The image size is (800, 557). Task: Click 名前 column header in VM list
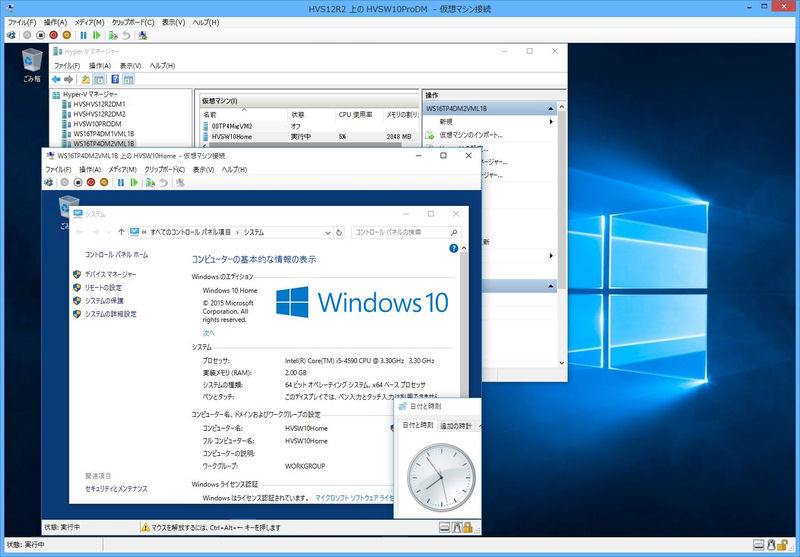tap(243, 115)
